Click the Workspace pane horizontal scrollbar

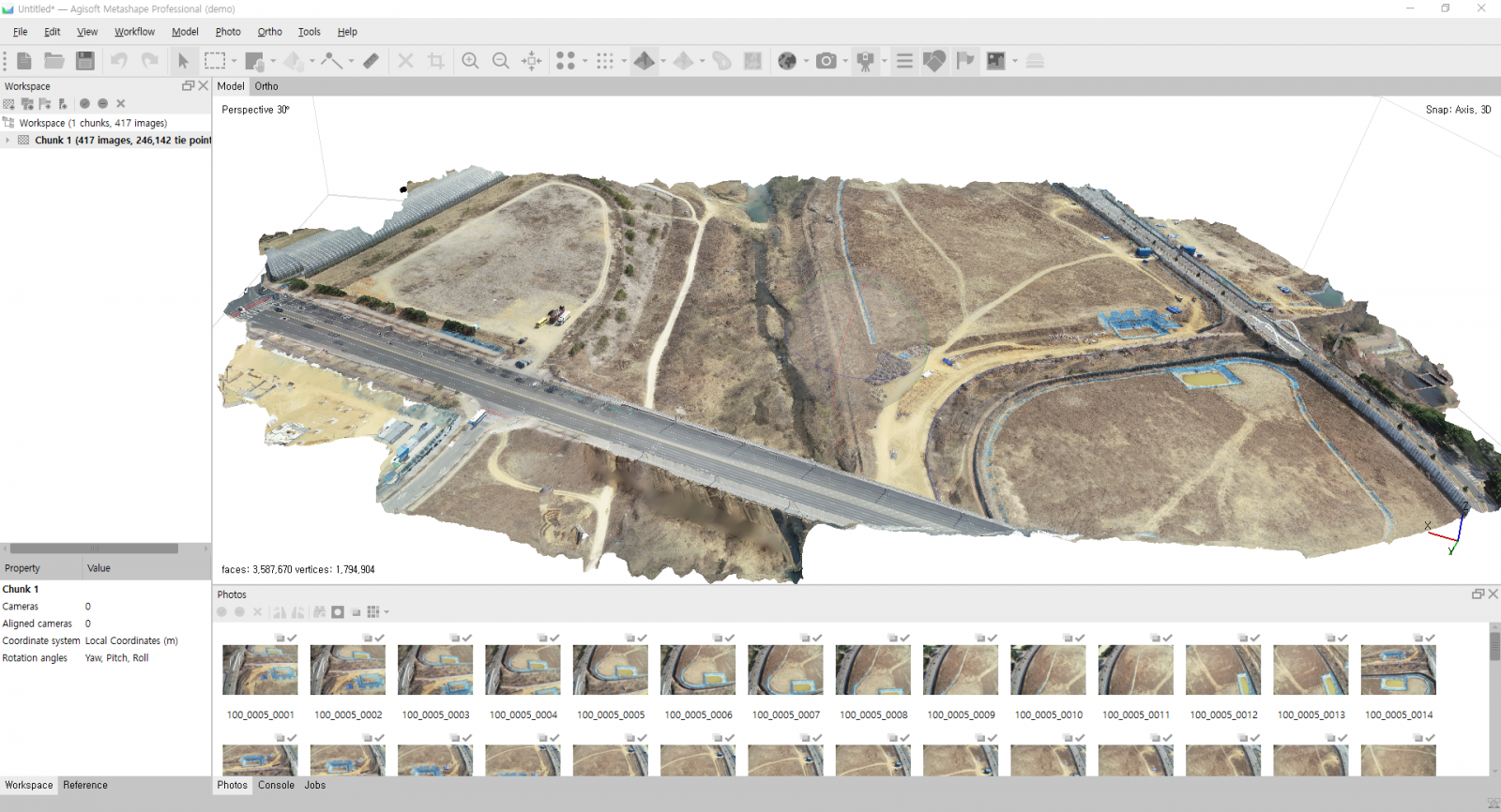pos(94,549)
